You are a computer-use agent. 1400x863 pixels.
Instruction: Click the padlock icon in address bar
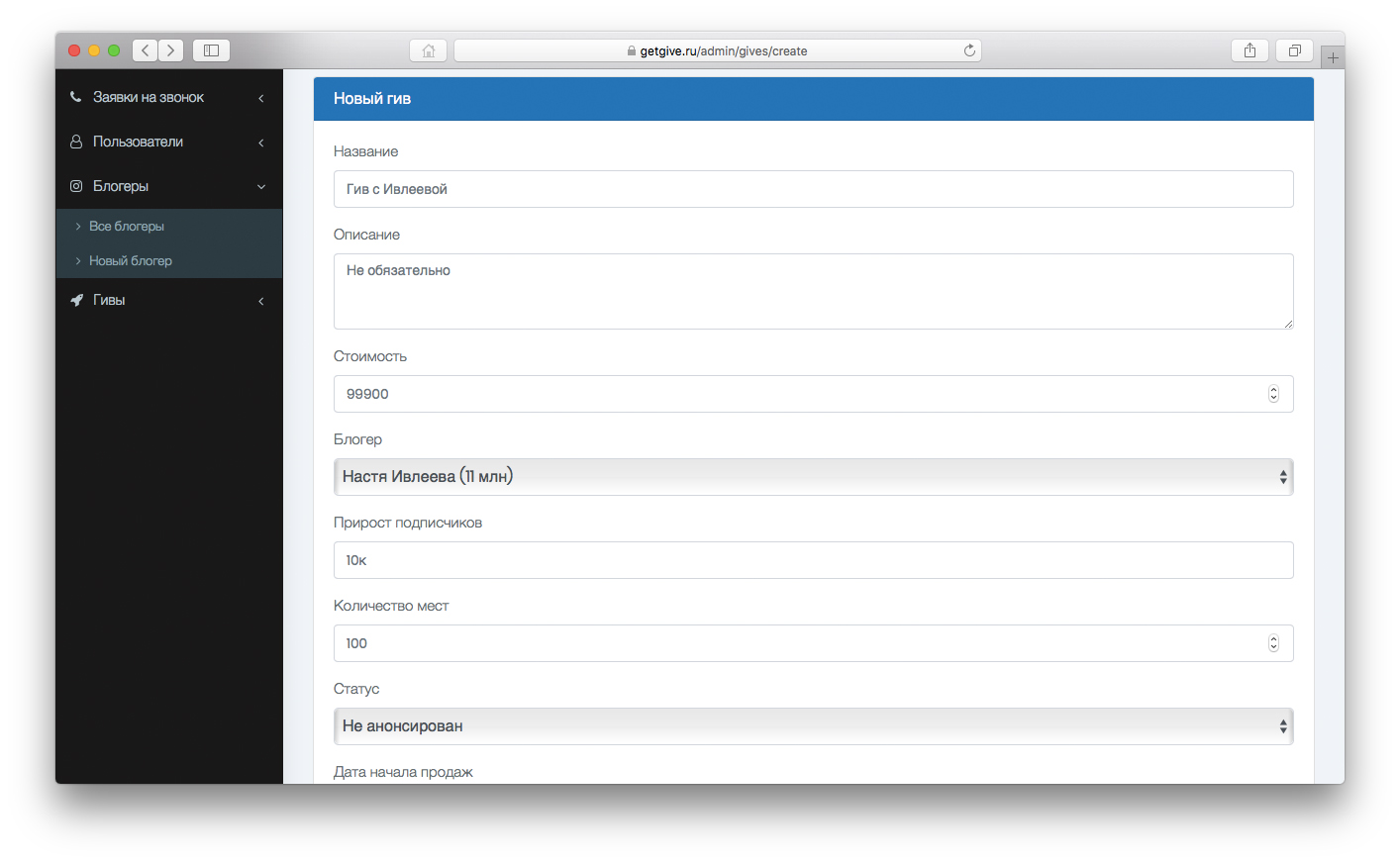click(x=632, y=50)
